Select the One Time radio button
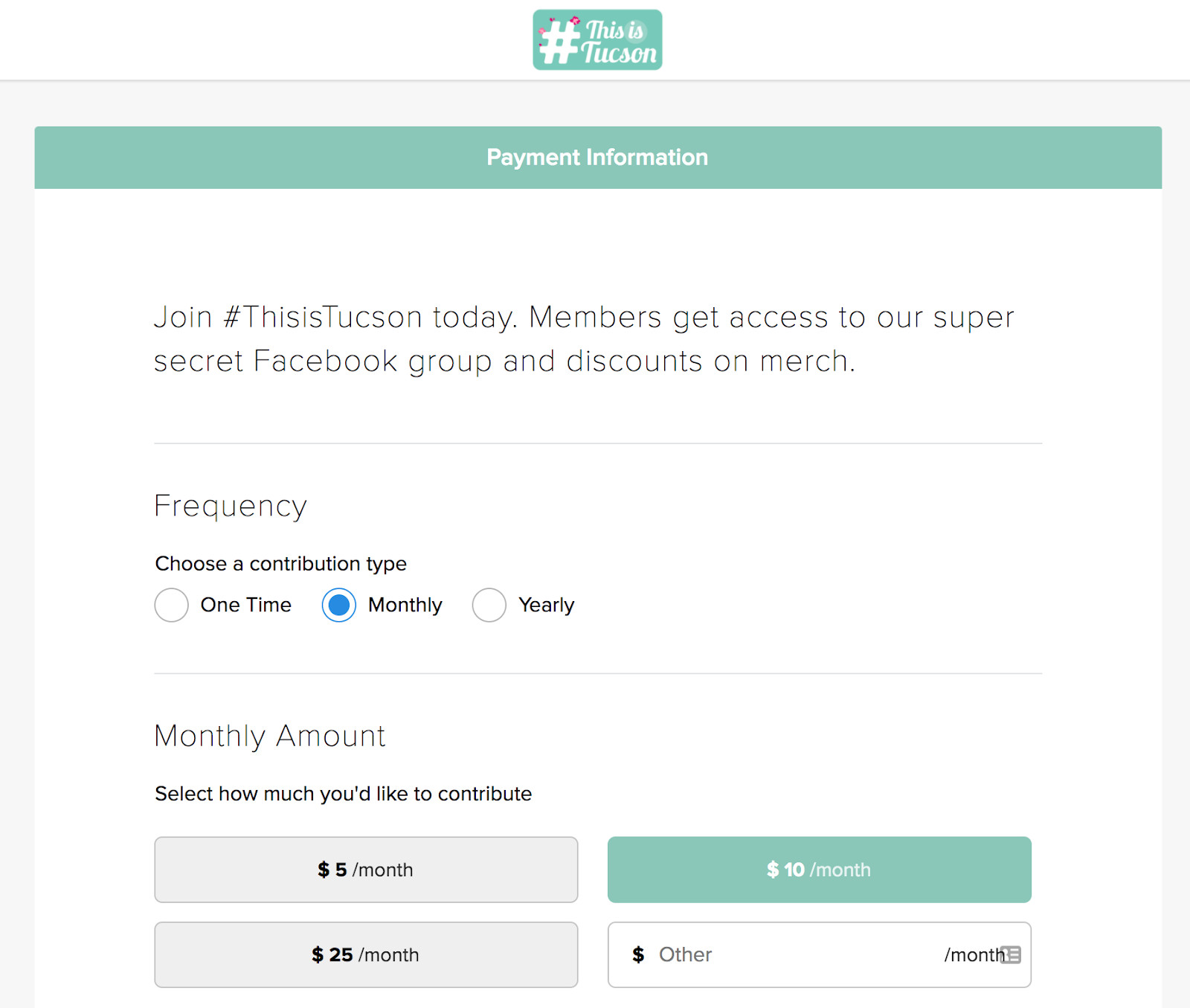Screen dimensions: 1190x1008 171,605
